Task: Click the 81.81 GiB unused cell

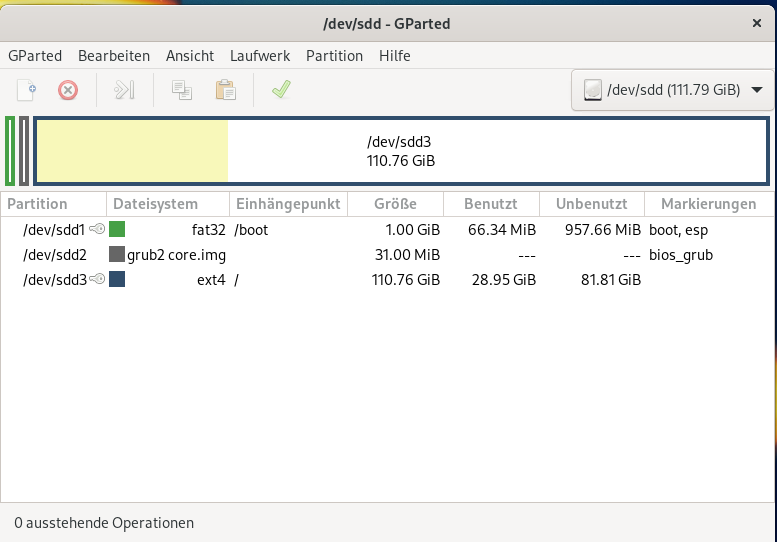Action: [611, 280]
